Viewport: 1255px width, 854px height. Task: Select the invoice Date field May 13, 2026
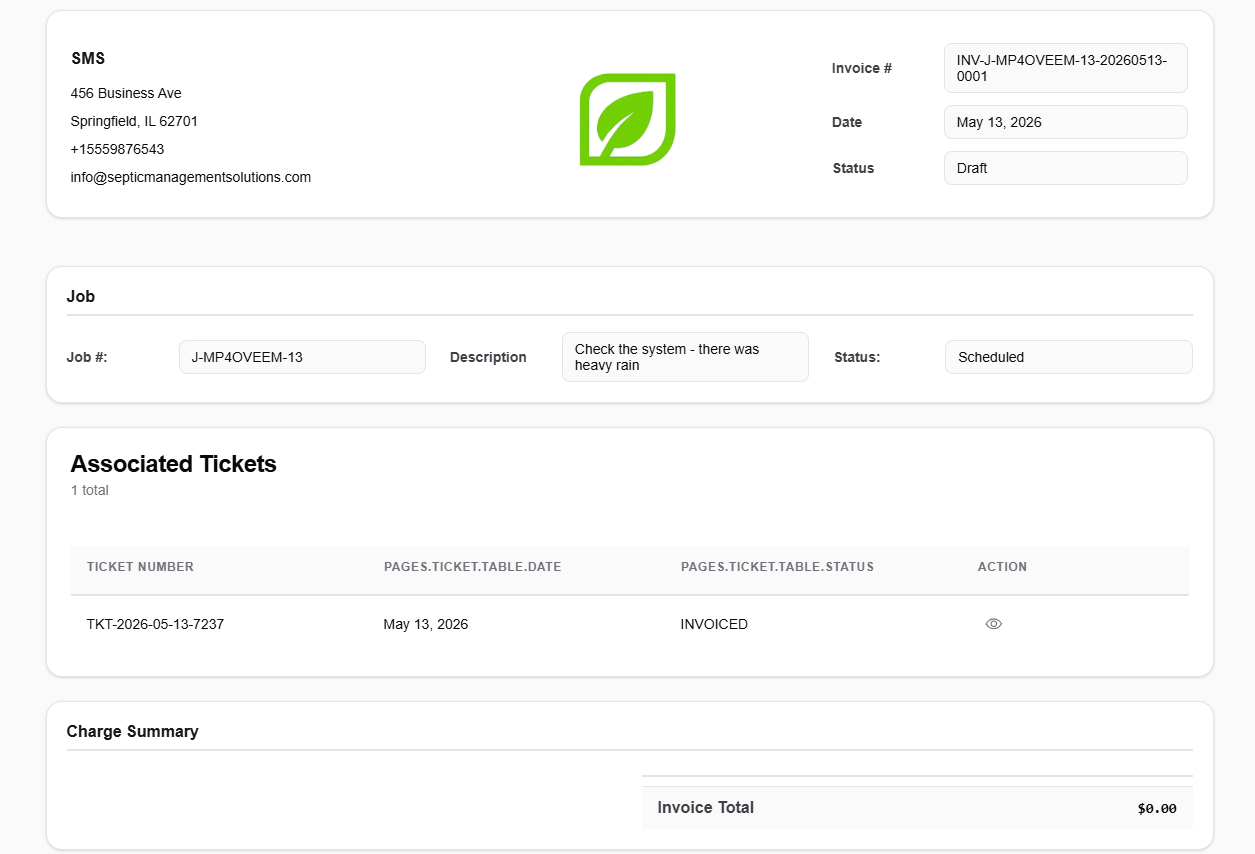[x=1066, y=122]
